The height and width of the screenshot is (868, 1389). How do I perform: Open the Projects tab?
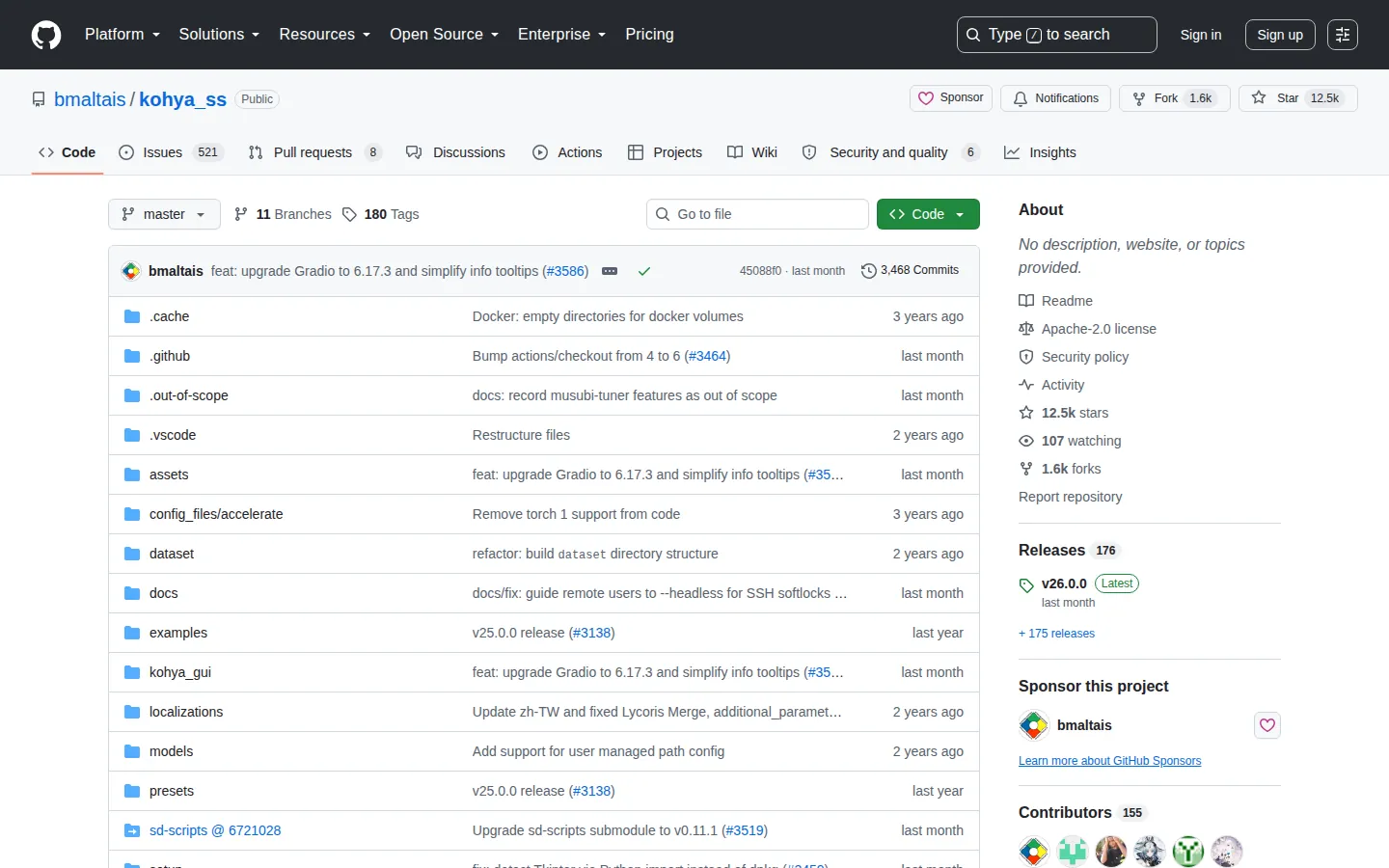tap(665, 152)
